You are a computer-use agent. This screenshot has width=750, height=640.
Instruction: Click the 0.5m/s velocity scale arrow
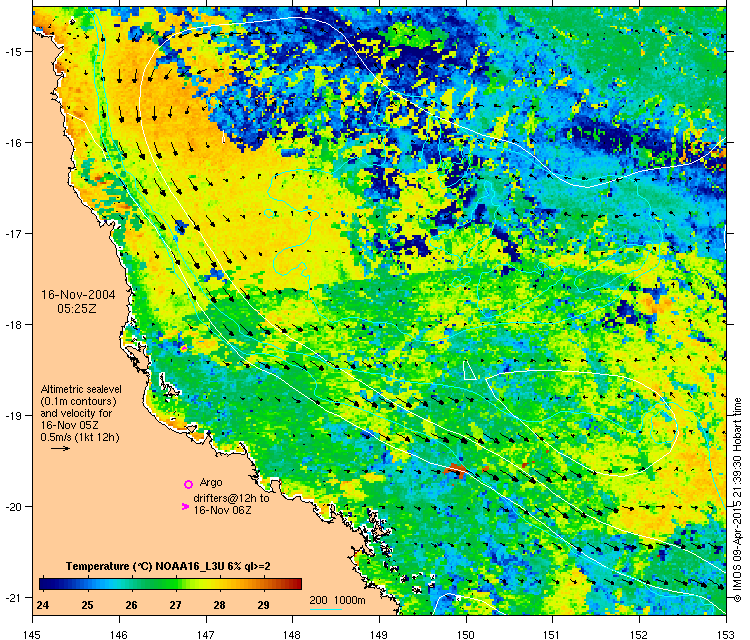[61, 449]
